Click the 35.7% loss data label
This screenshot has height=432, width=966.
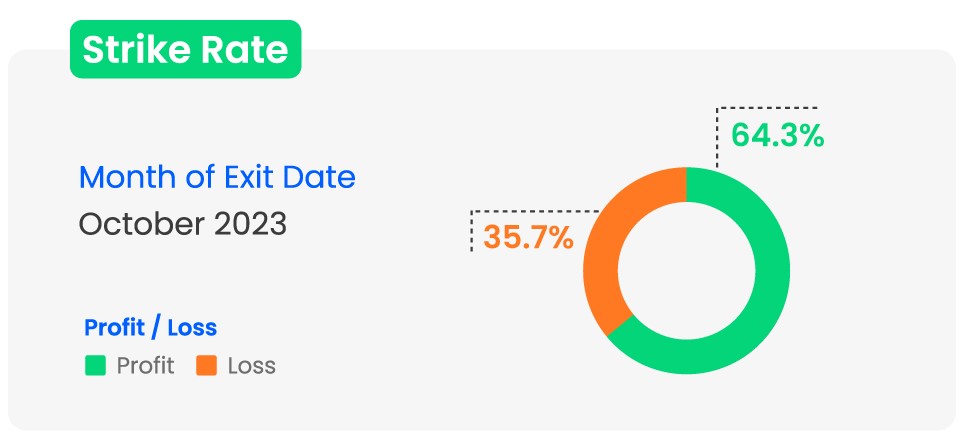tap(528, 237)
